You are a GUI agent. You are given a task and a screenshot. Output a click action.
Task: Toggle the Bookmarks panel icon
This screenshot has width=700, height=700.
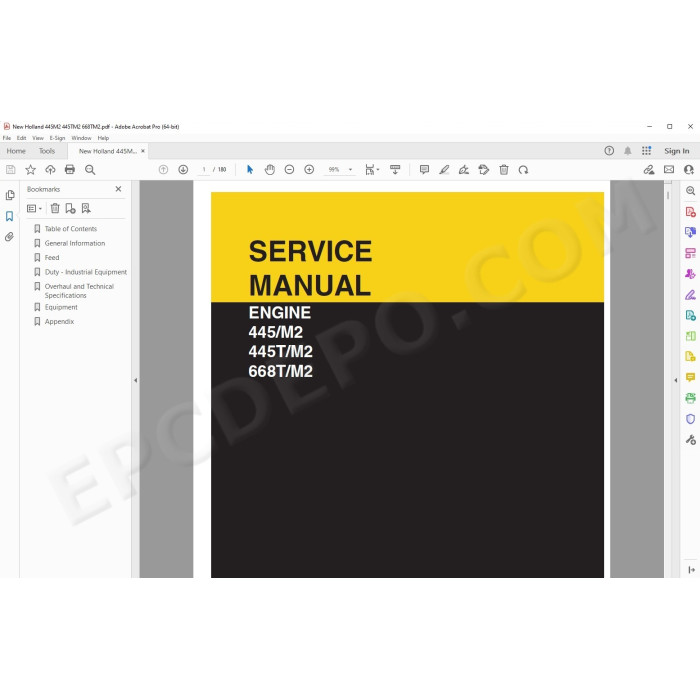[x=9, y=216]
